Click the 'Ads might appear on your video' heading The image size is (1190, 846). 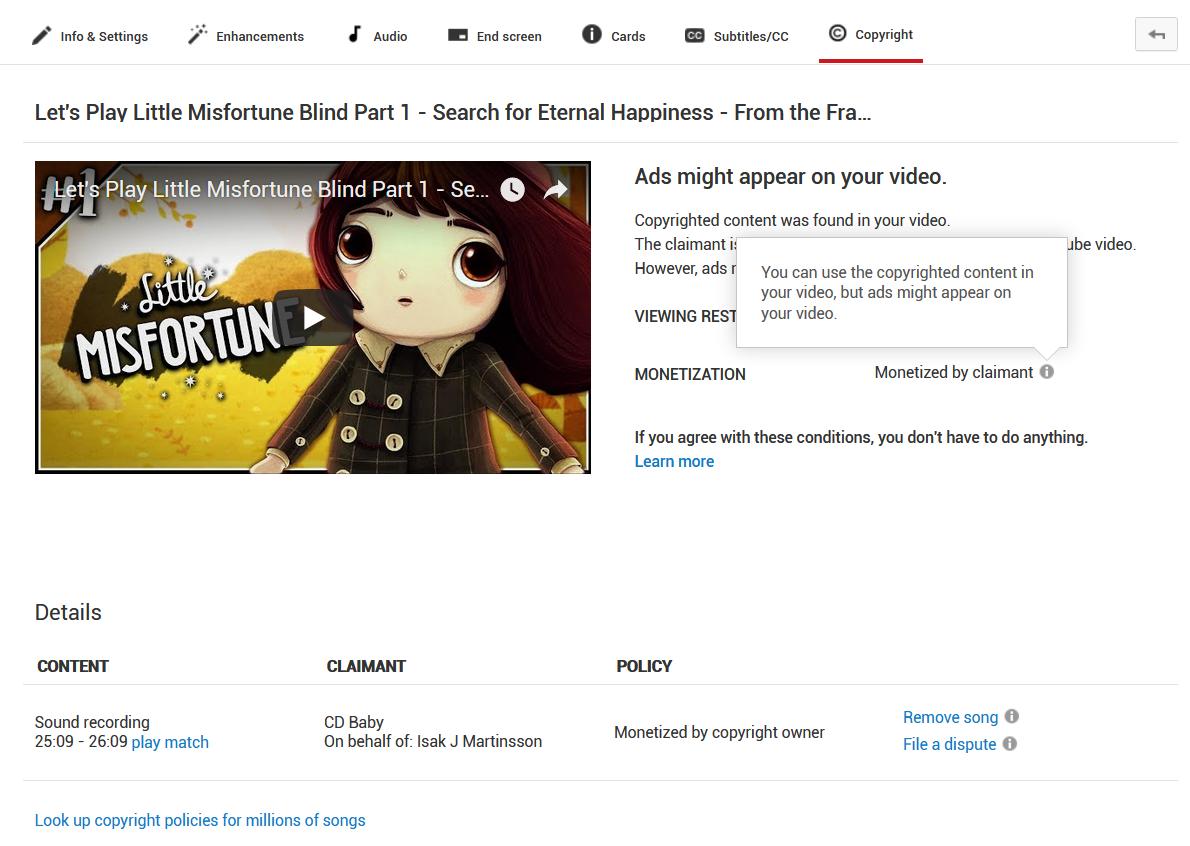point(790,177)
